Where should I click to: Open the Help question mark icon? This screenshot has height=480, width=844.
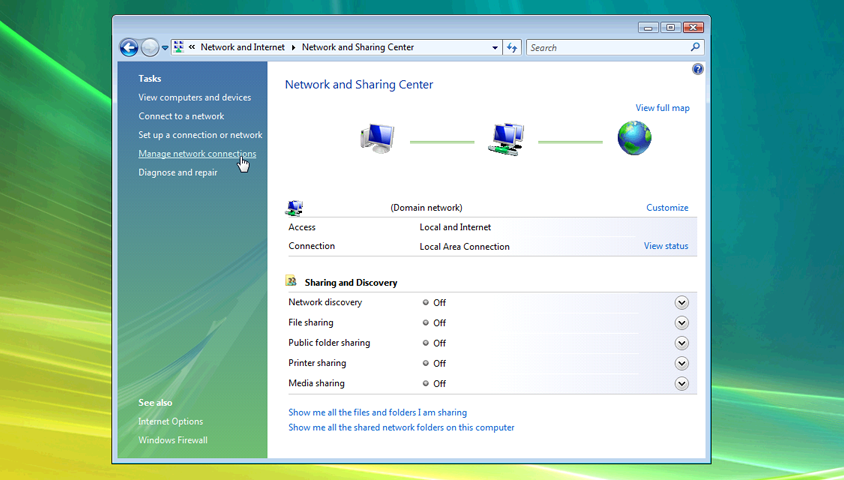tap(697, 69)
